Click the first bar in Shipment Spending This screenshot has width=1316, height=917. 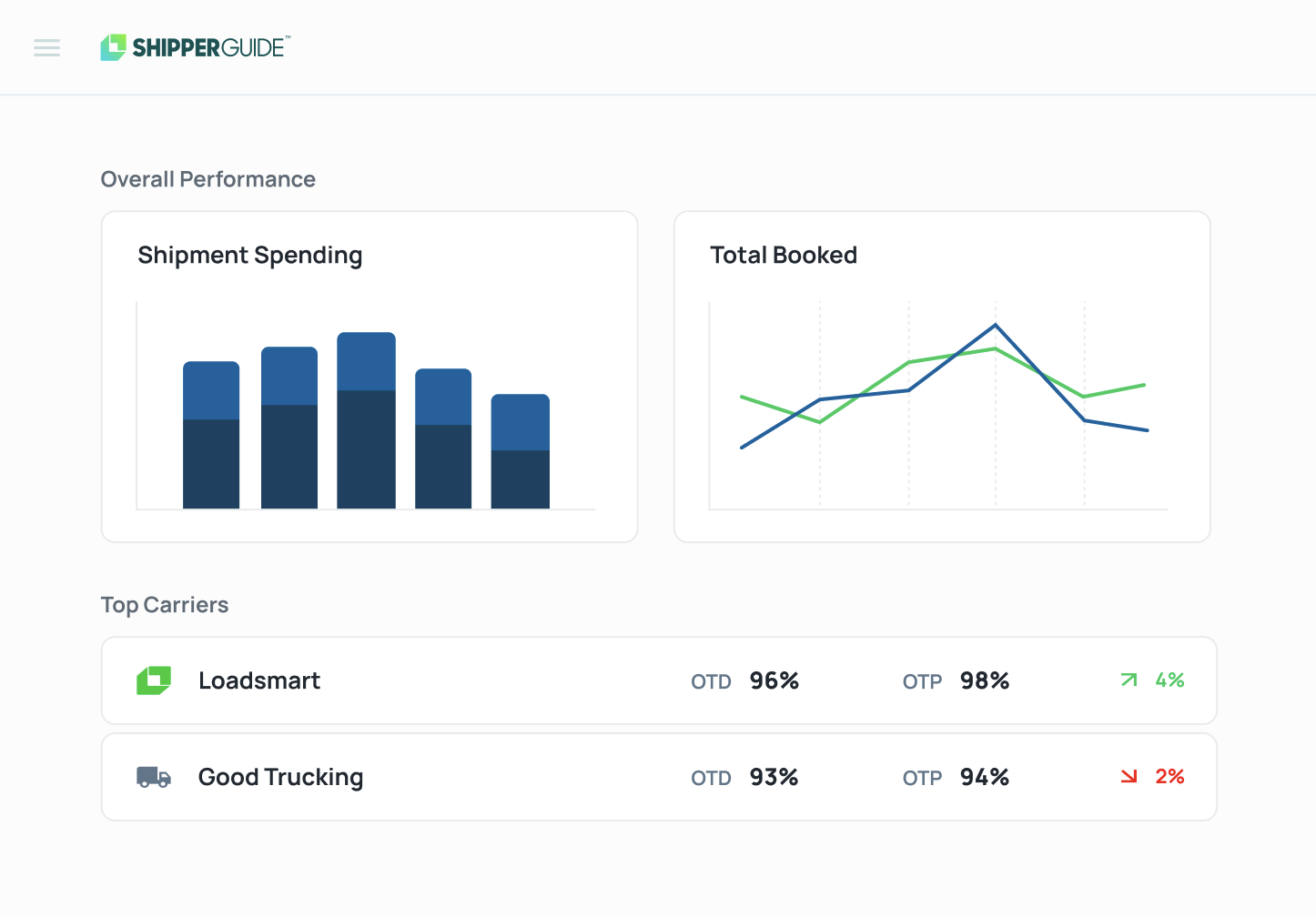point(211,435)
